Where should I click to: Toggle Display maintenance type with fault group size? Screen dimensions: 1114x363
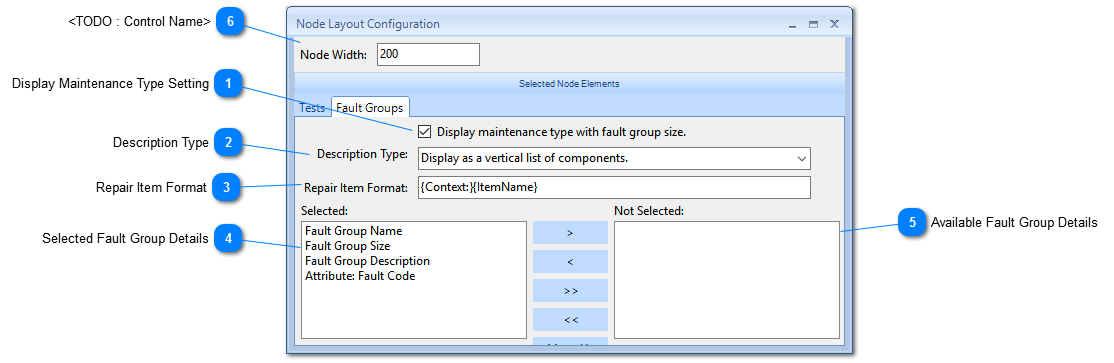[x=425, y=131]
